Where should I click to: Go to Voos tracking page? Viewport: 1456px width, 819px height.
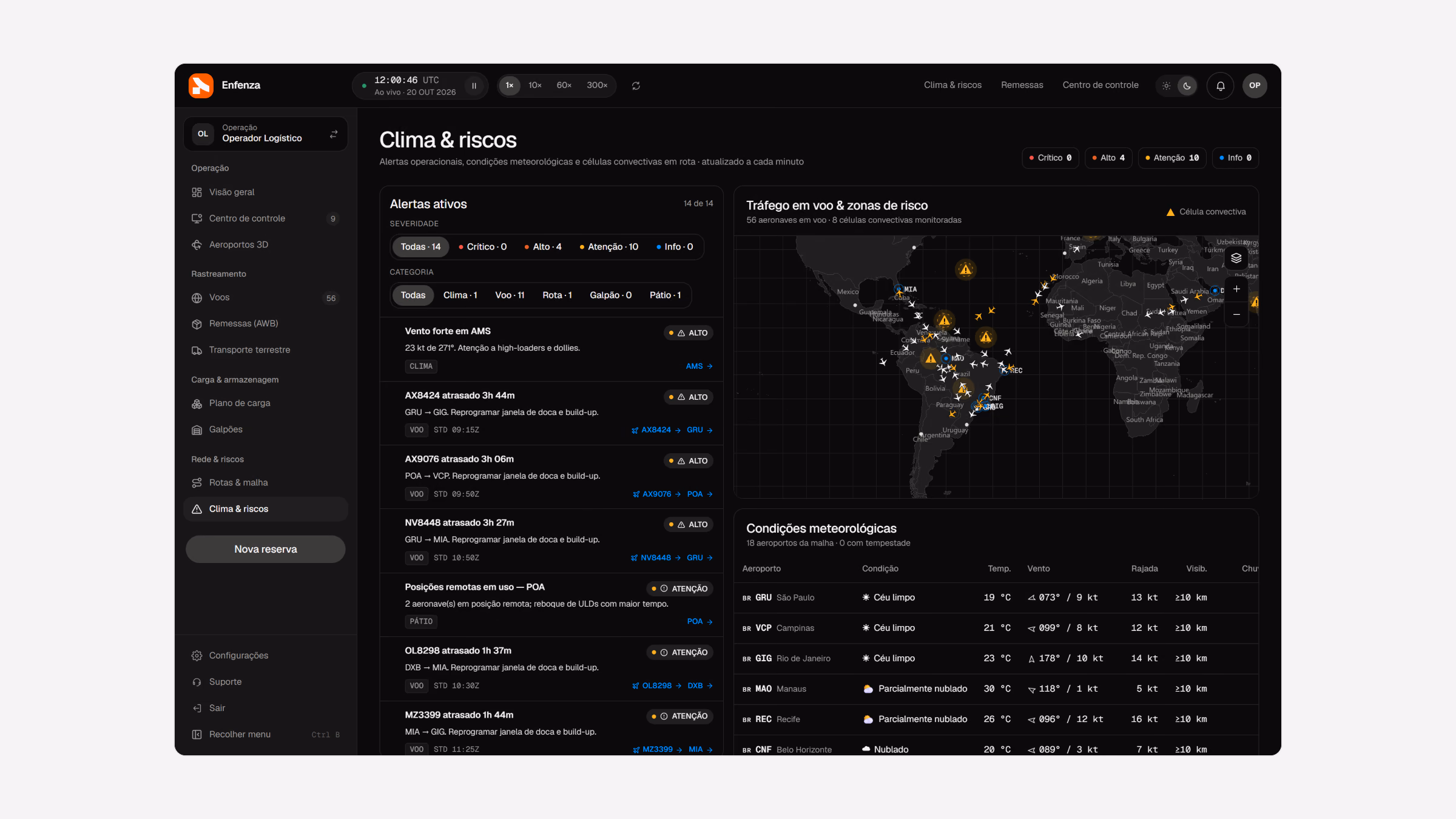(266, 298)
